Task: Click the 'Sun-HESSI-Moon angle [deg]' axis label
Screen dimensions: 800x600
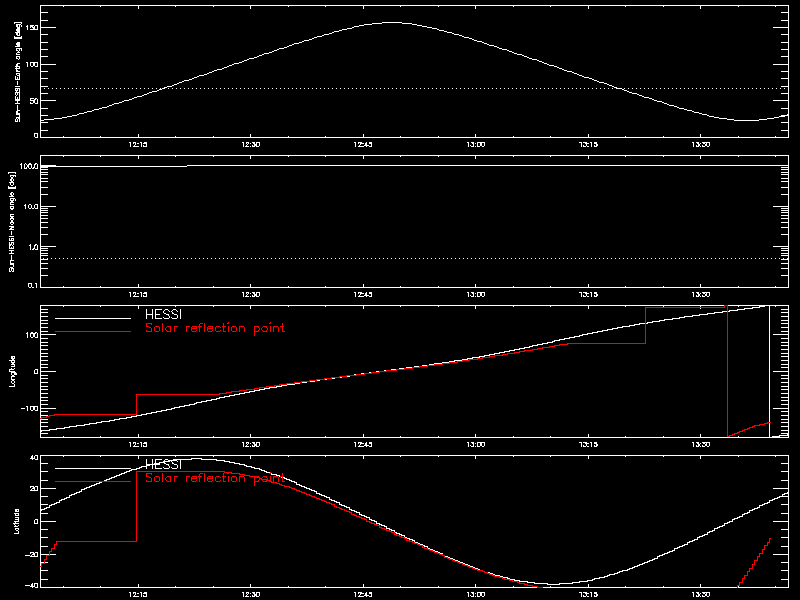Action: pos(12,221)
